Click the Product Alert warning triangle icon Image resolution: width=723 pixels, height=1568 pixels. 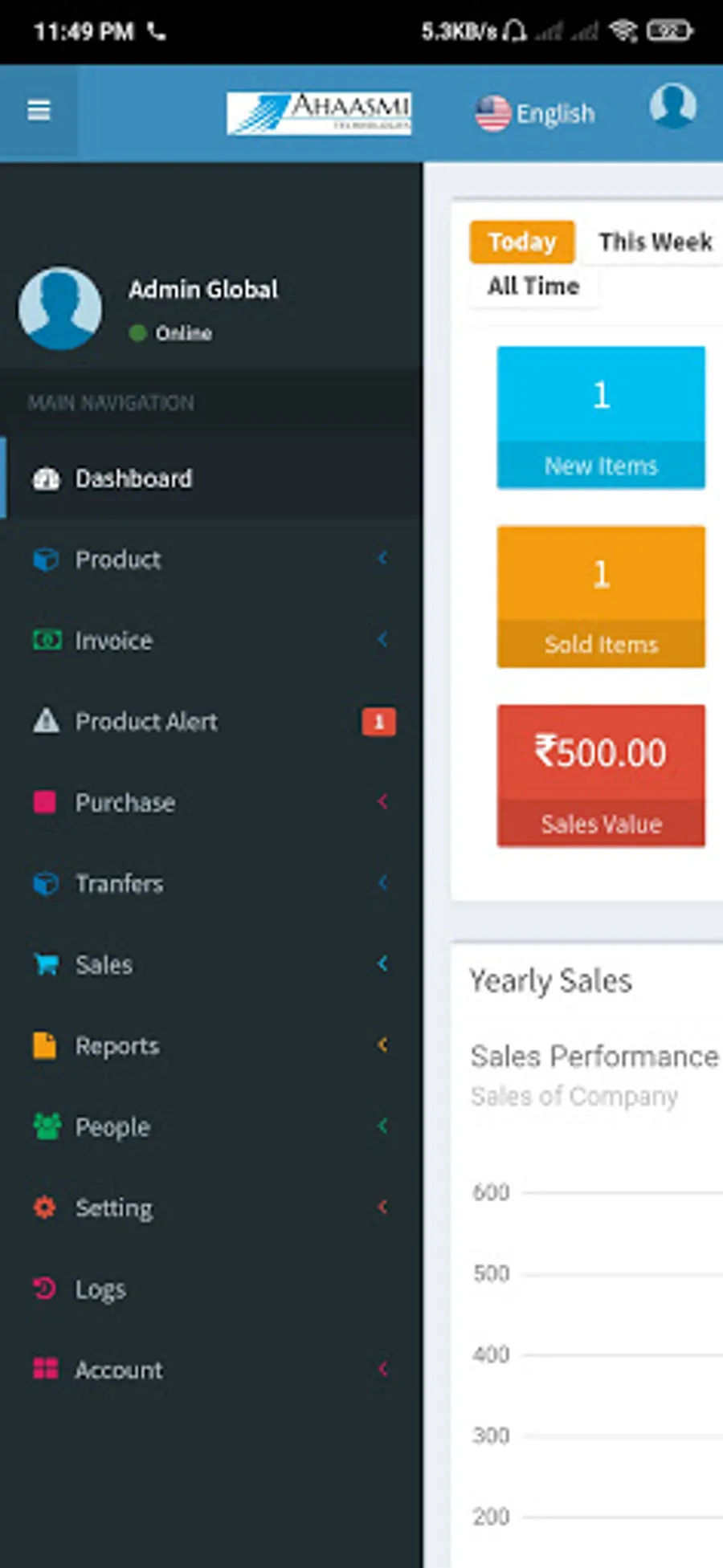coord(46,721)
